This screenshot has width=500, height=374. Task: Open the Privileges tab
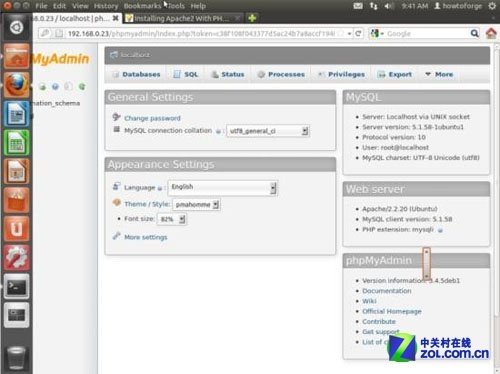pyautogui.click(x=341, y=74)
